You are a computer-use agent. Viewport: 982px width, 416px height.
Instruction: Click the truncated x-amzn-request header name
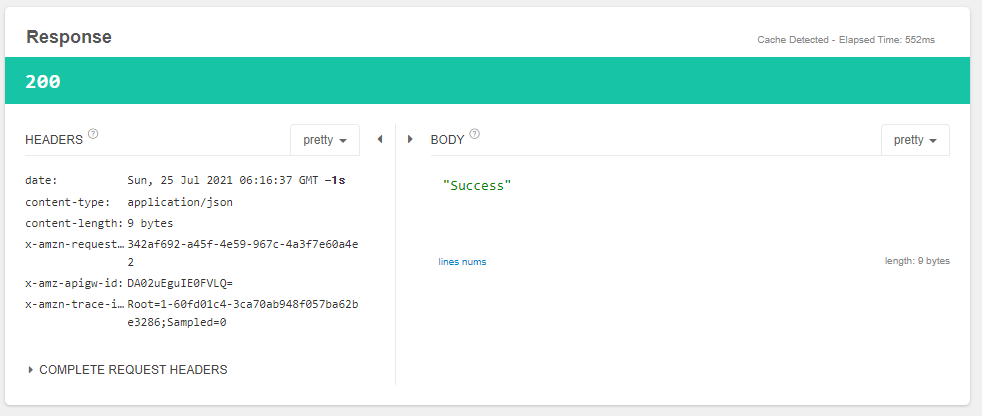point(74,244)
